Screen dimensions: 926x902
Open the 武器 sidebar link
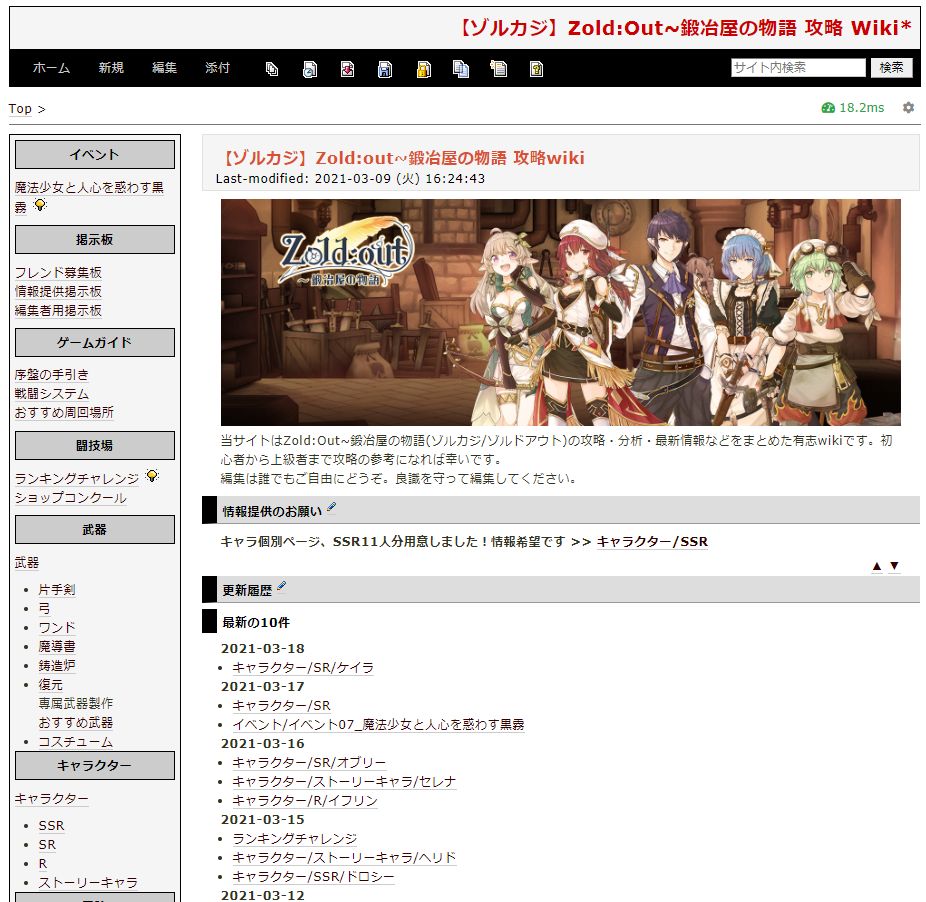click(x=27, y=562)
